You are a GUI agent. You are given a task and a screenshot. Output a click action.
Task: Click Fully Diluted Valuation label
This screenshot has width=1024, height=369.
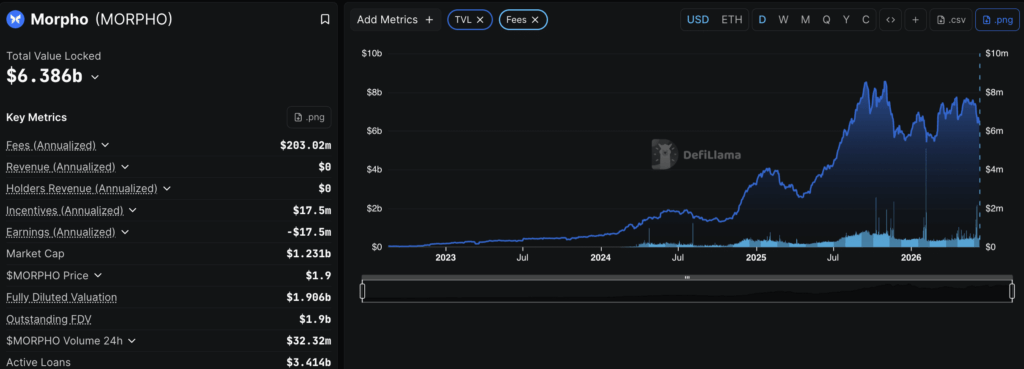(x=61, y=297)
